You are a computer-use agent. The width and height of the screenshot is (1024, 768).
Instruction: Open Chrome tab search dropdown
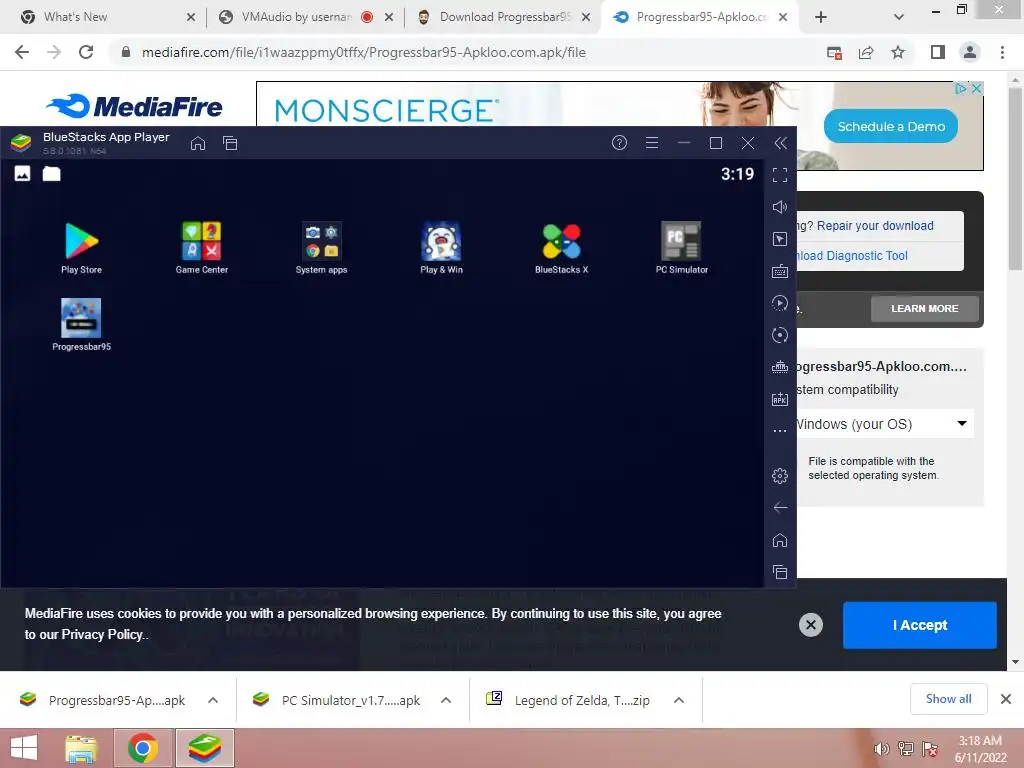(899, 17)
